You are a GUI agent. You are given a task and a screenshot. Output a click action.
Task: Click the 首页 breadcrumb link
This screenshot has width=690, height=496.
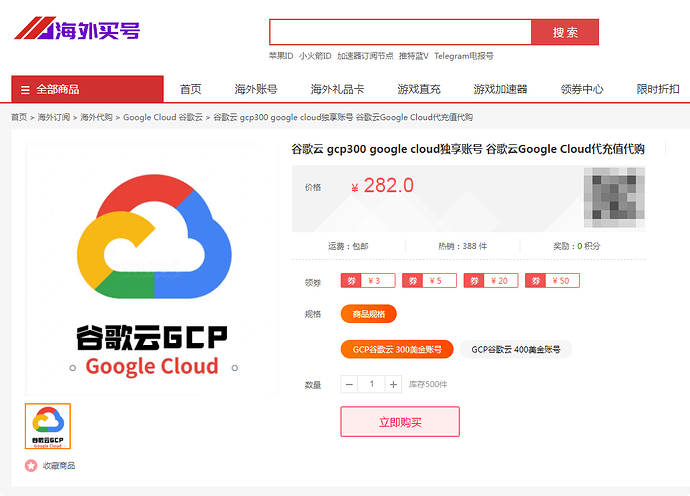coord(19,117)
